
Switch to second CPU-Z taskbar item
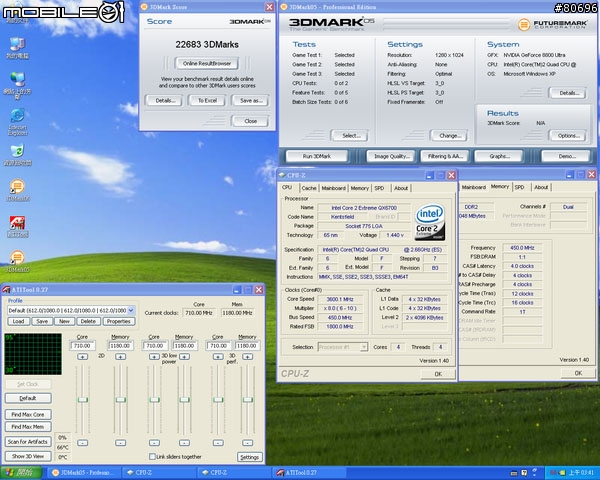coord(234,473)
